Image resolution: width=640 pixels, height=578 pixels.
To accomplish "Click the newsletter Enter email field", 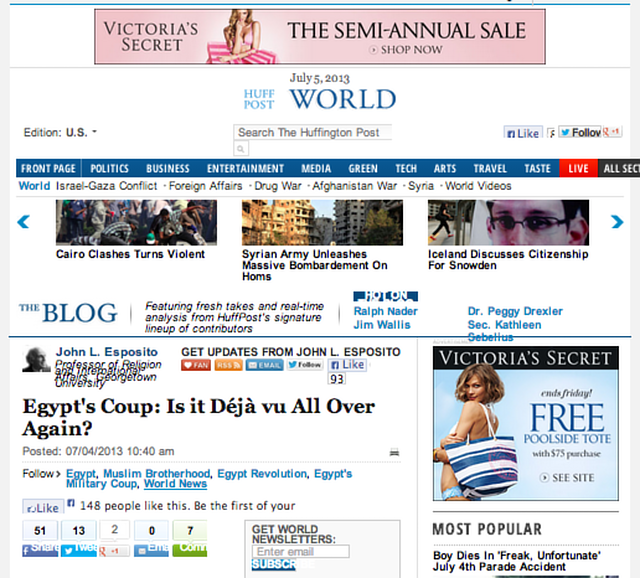I will coord(300,551).
